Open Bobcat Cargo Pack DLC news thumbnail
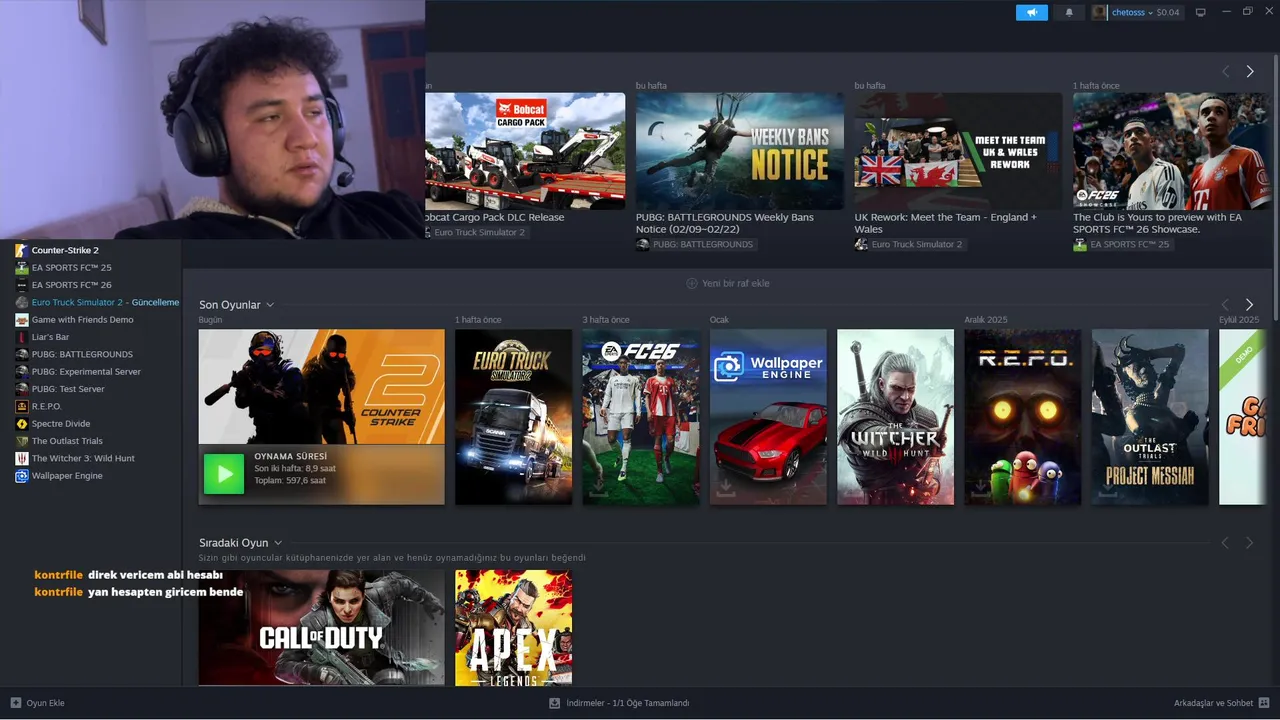This screenshot has height=720, width=1280. point(525,151)
